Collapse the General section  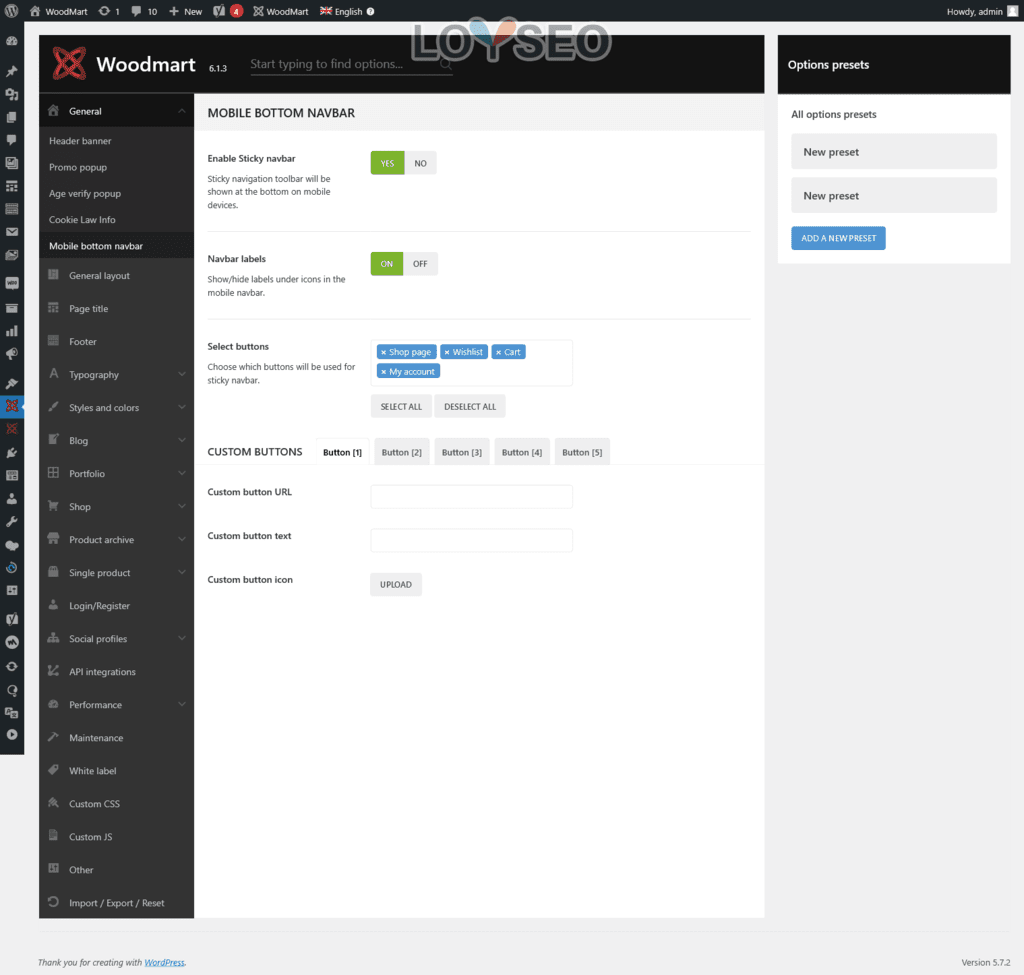coord(182,111)
